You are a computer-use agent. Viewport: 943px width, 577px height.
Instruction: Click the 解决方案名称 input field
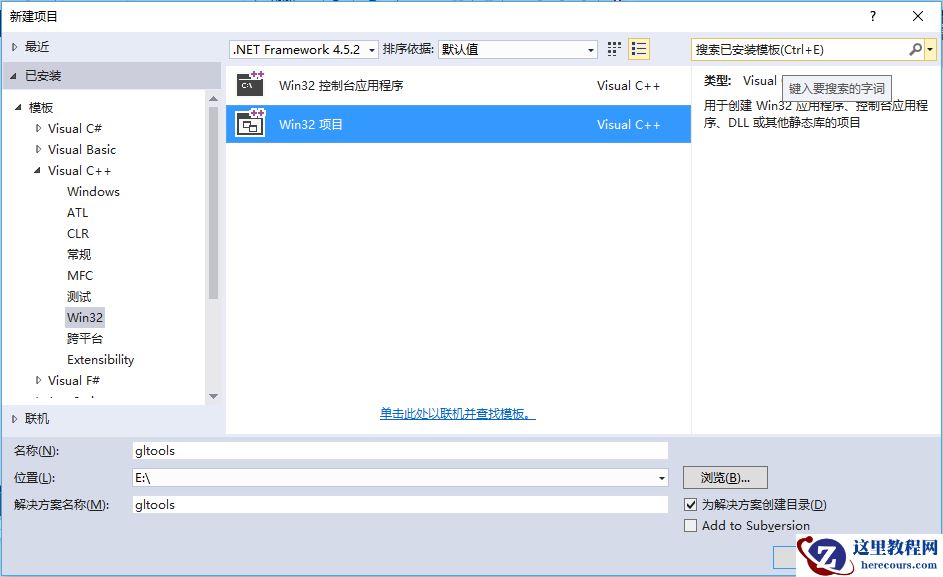coord(400,505)
